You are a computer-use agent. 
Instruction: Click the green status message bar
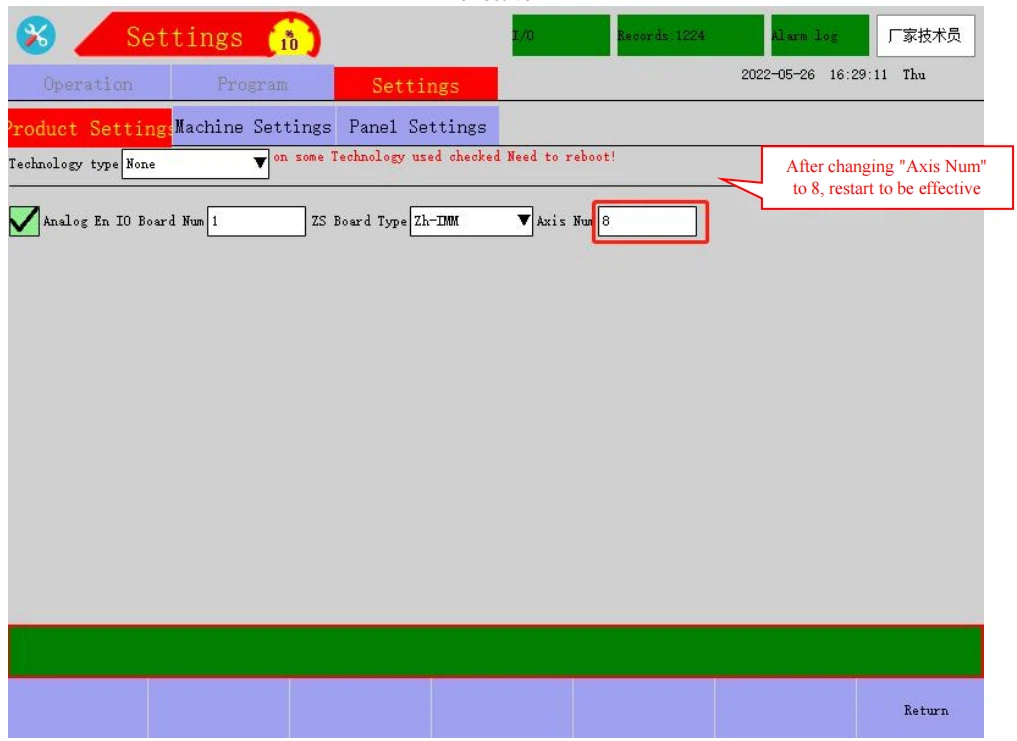(495, 651)
